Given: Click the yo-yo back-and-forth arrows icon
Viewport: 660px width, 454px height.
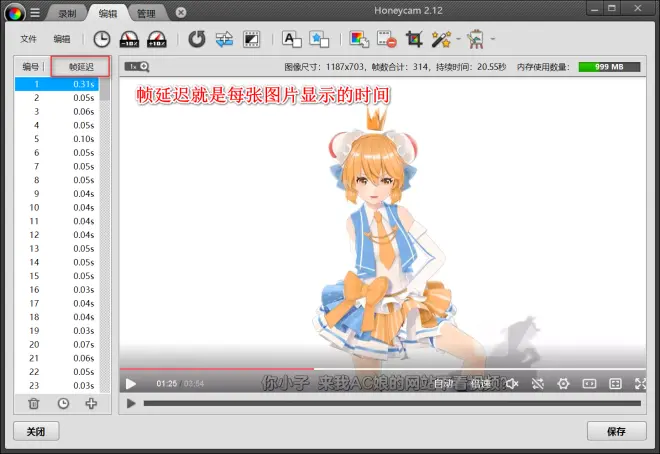Looking at the screenshot, I should click(224, 39).
